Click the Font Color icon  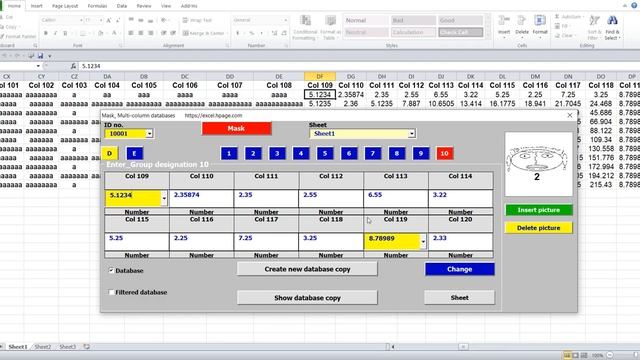[x=114, y=33]
